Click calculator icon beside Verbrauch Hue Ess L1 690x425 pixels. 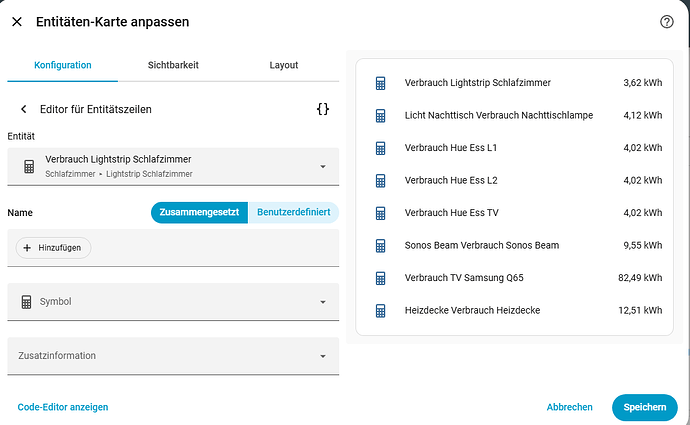(x=380, y=148)
